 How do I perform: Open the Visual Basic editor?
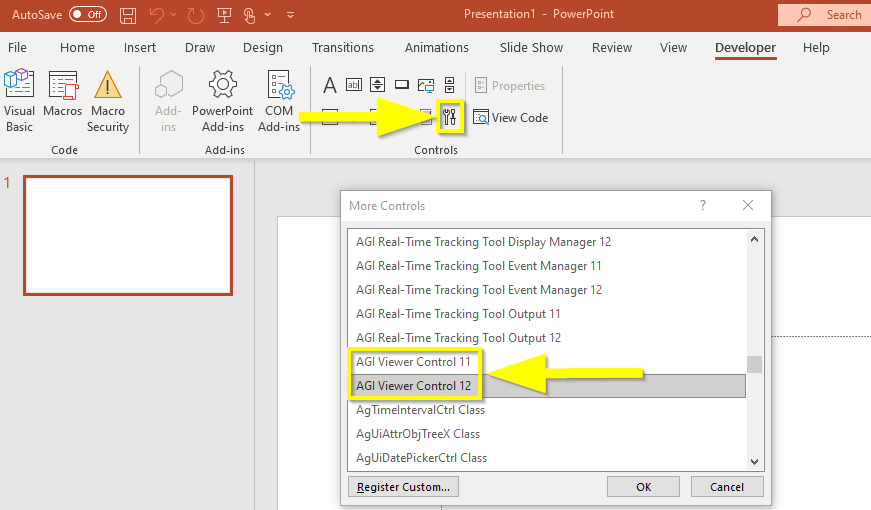19,101
